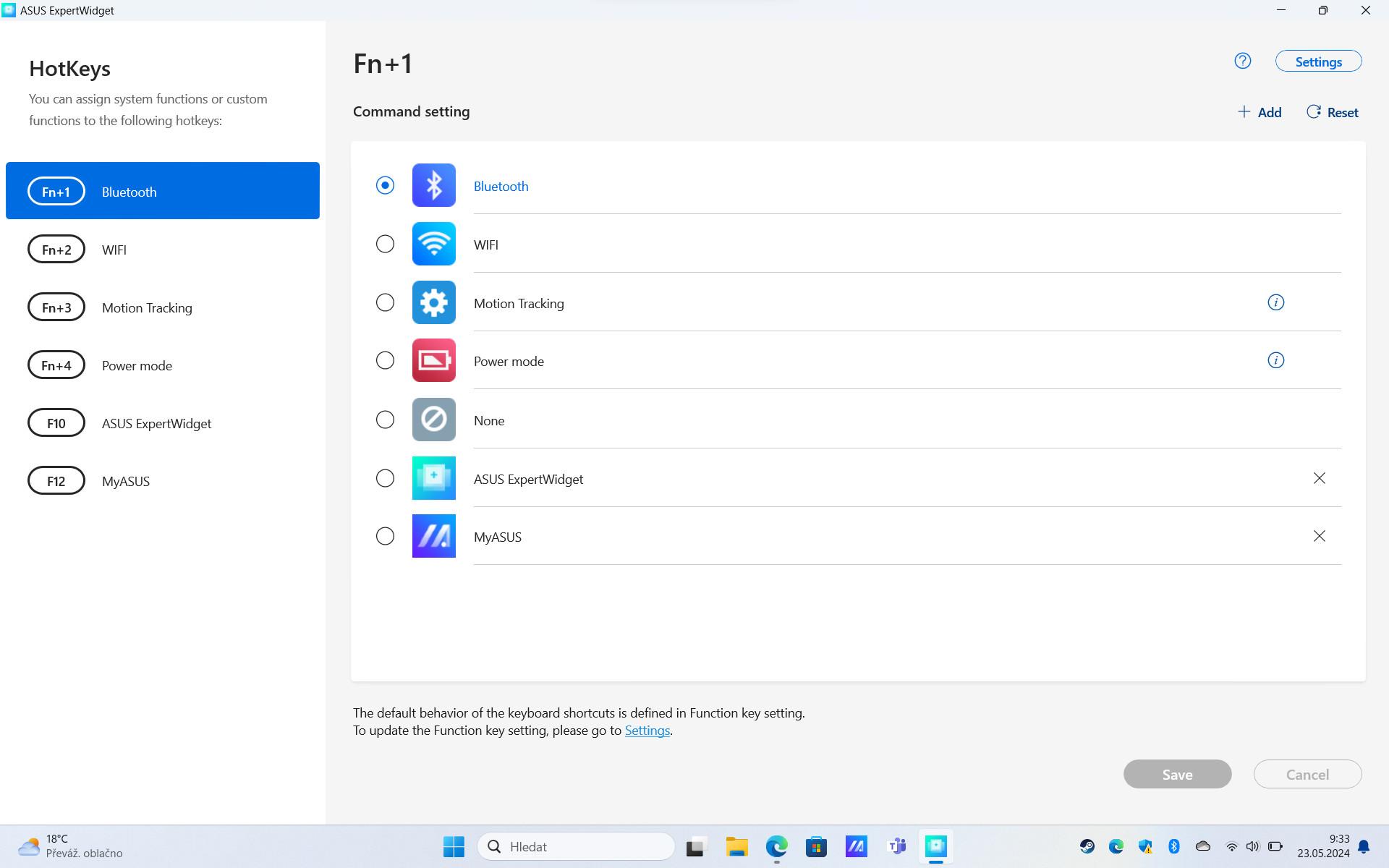Click the taskbar search field Hledat
Viewport: 1389px width, 868px height.
point(576,846)
